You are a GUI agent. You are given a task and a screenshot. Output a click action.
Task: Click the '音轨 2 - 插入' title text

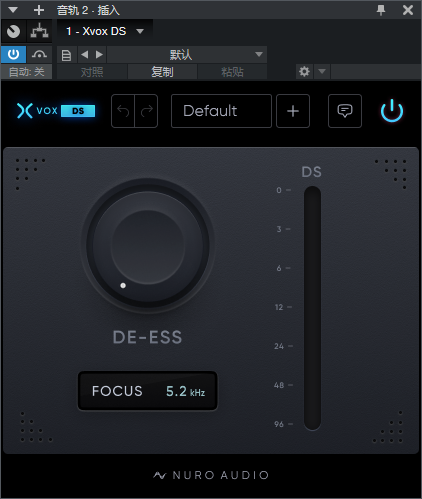88,10
